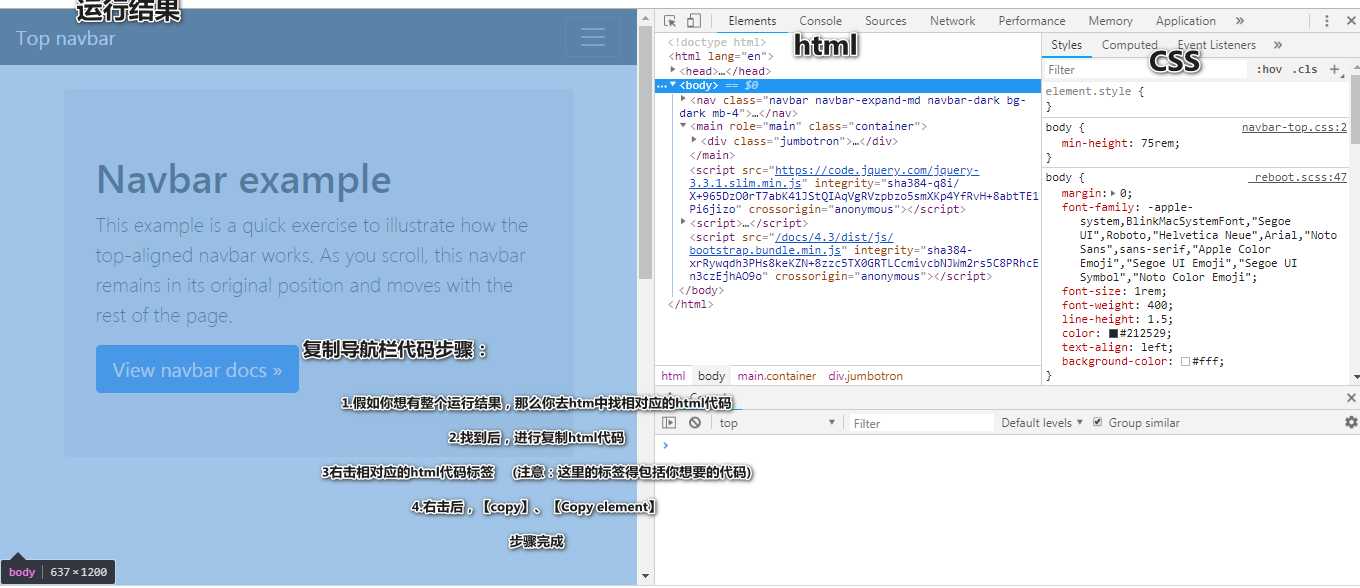Click the html breadcrumb item
1360x588 pixels.
tap(674, 377)
